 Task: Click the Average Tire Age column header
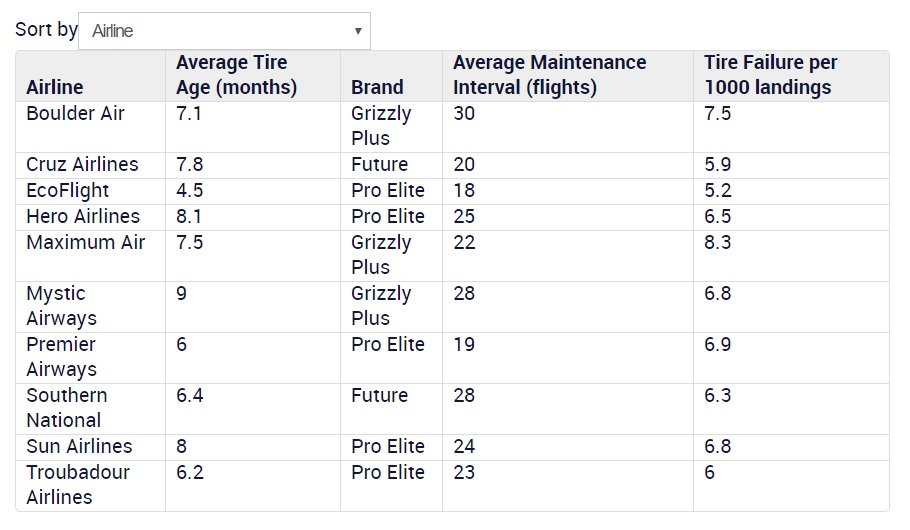(x=237, y=75)
